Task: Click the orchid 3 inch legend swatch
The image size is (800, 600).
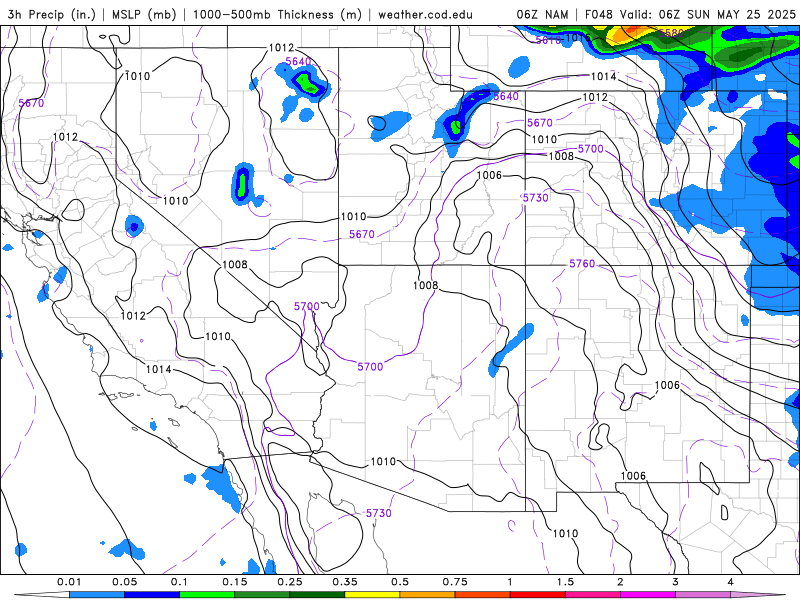Action: point(703,595)
